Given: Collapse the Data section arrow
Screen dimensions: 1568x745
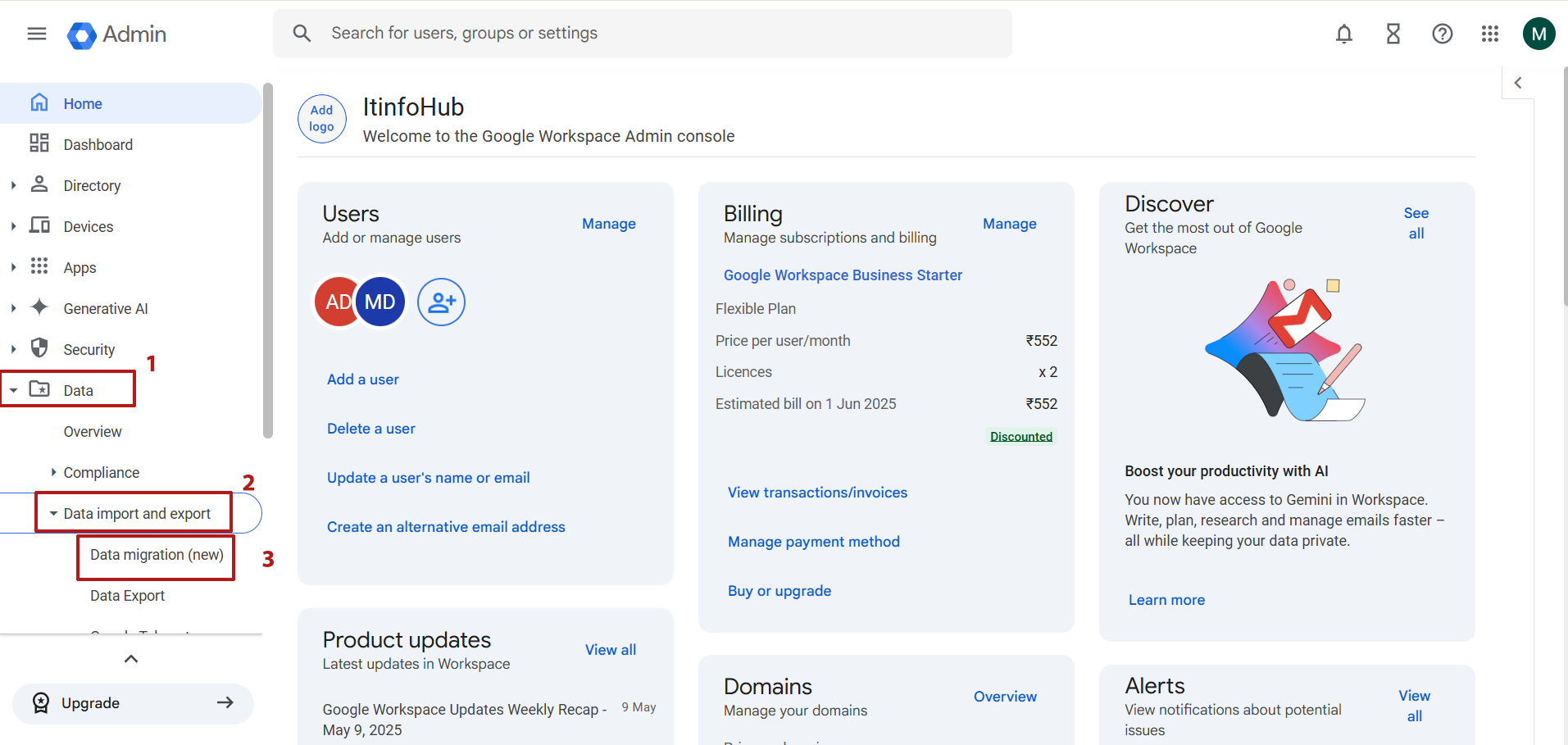Looking at the screenshot, I should [x=13, y=390].
